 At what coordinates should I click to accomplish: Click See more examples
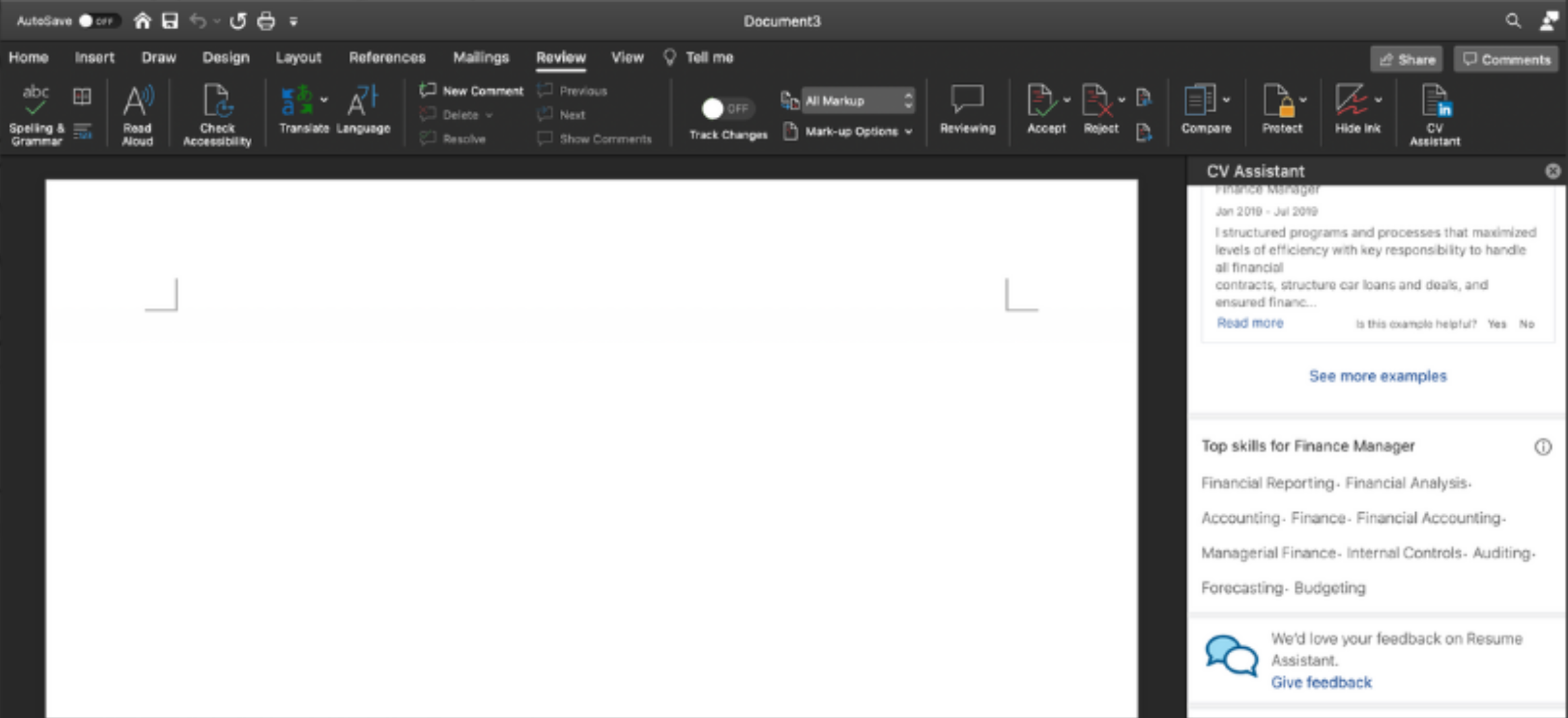[1378, 376]
